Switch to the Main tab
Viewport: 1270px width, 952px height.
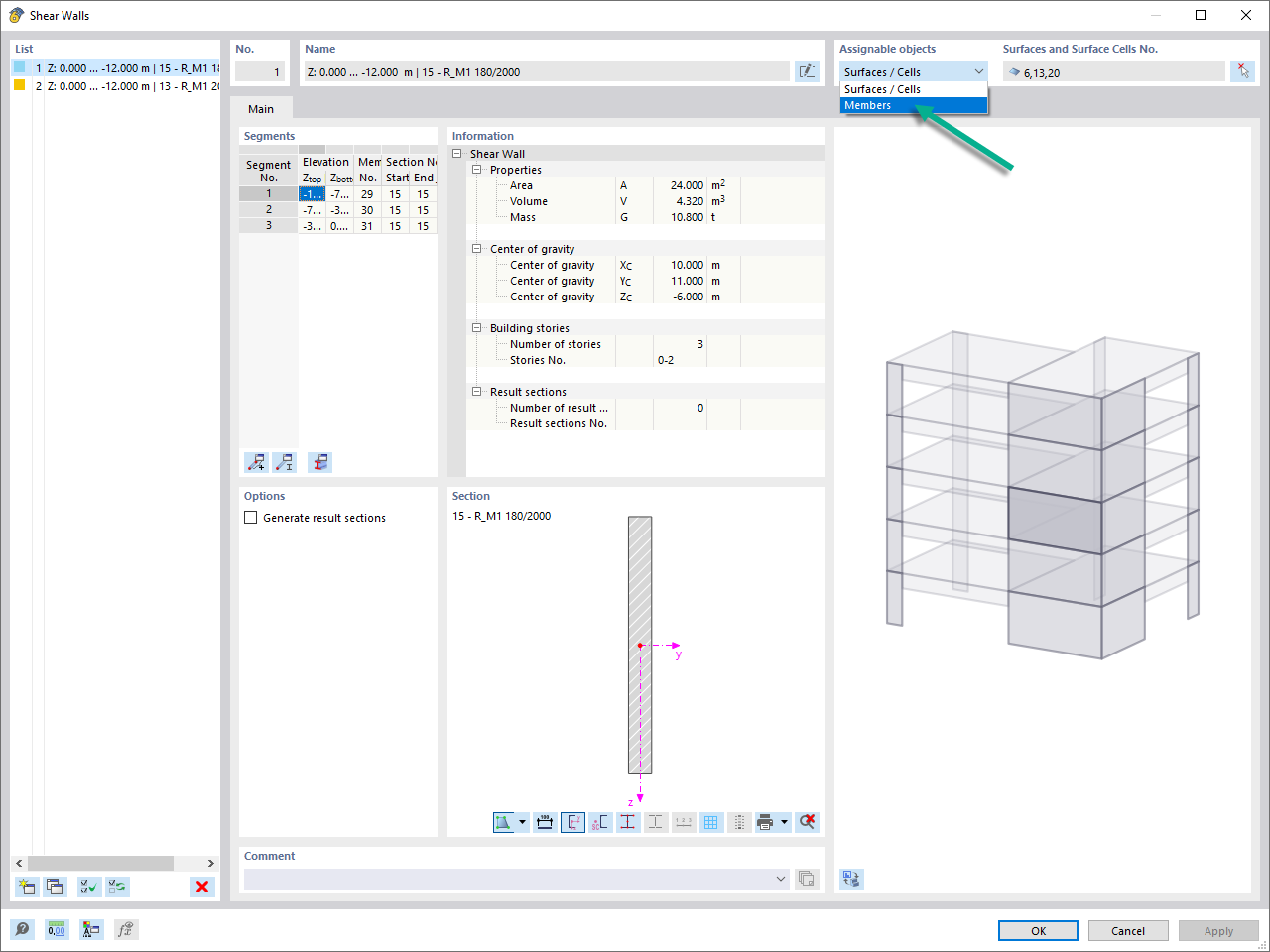coord(260,109)
